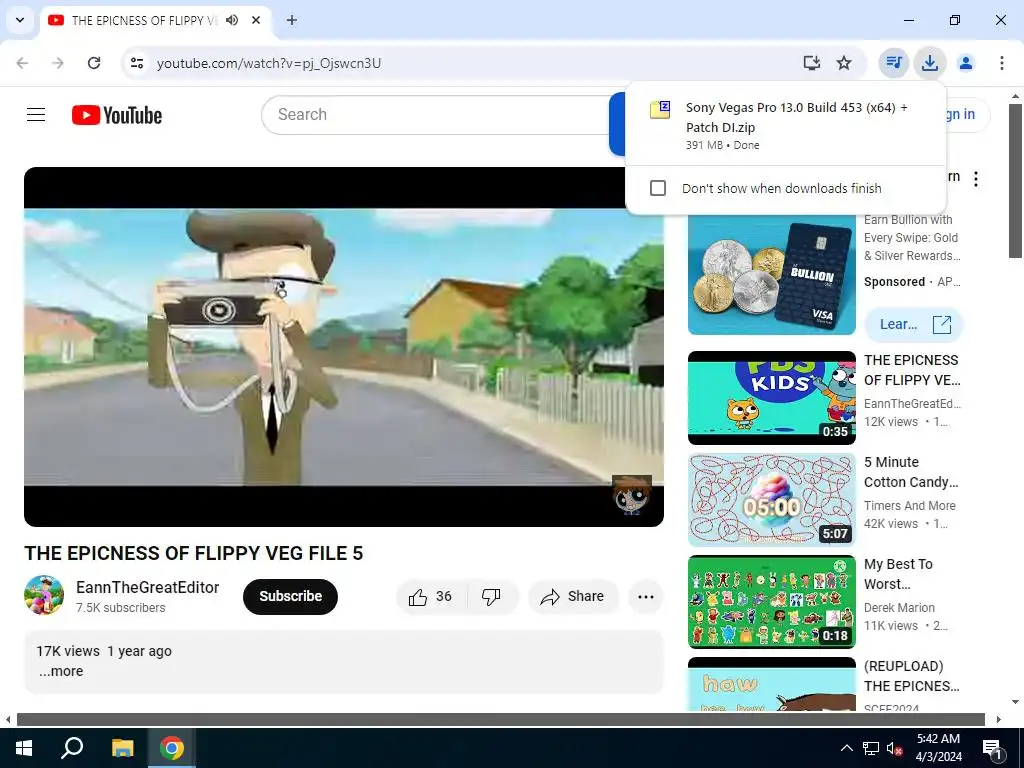Image resolution: width=1024 pixels, height=768 pixels.
Task: Close the YouTube tab
Action: coord(256,20)
